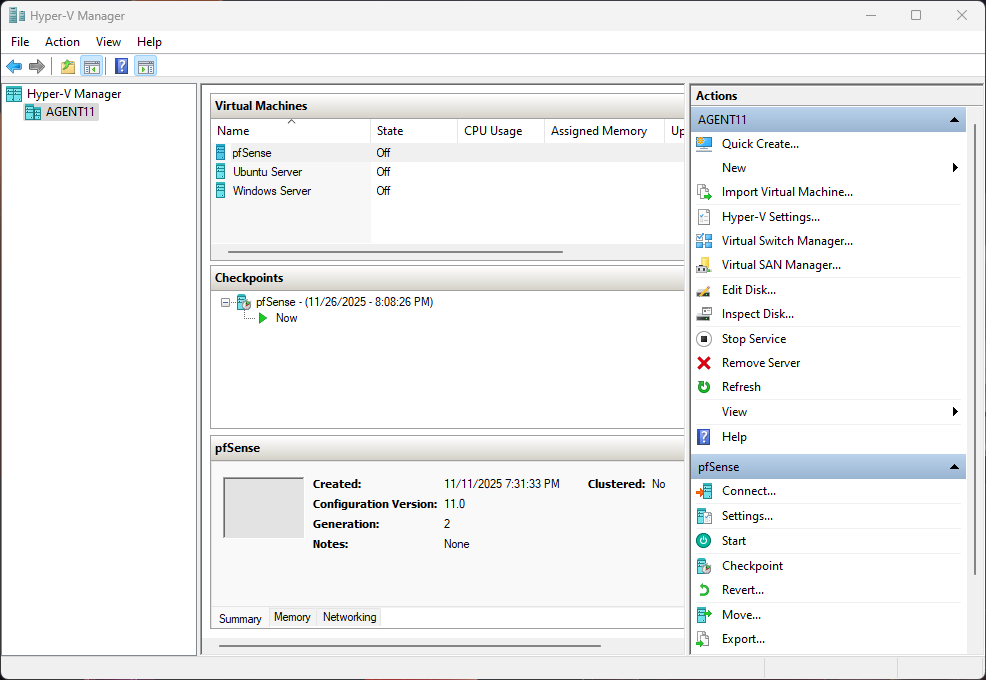Expand the View submenu arrow
This screenshot has width=986, height=680.
pyautogui.click(x=955, y=412)
